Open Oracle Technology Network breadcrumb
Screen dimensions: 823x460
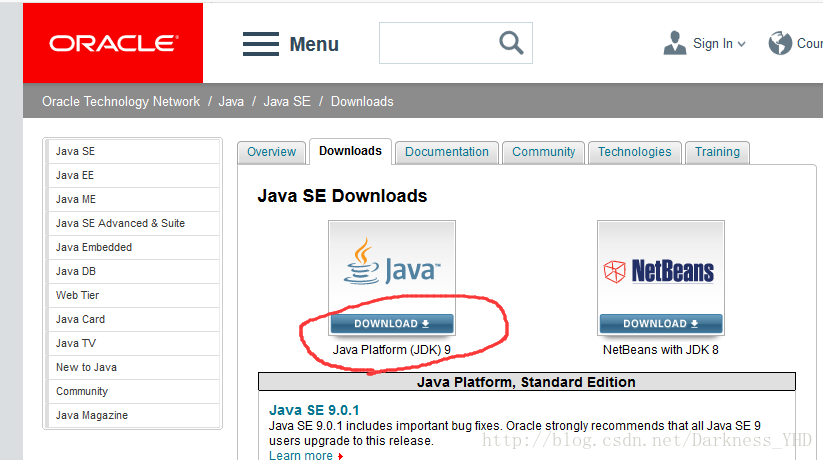tap(121, 101)
